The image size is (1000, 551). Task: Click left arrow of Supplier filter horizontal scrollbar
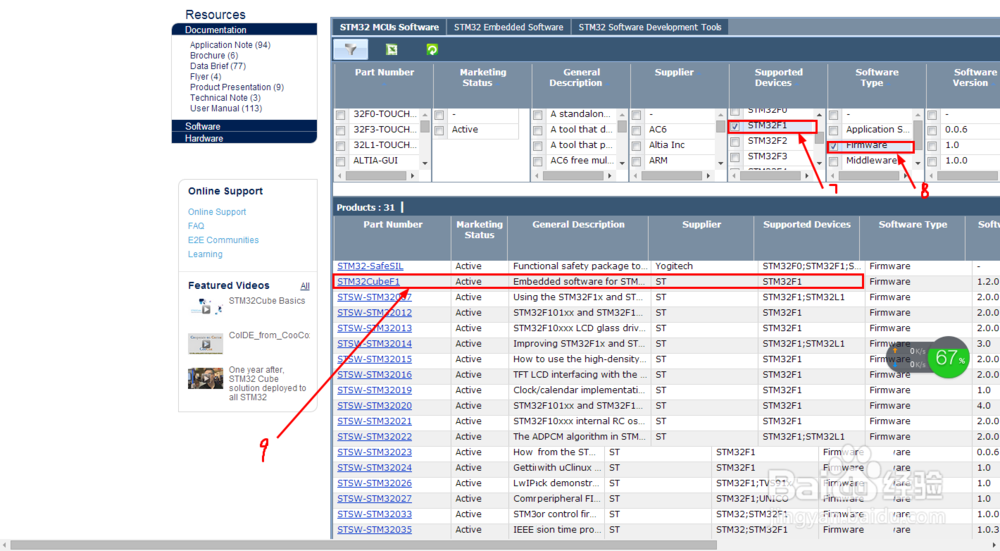pos(636,175)
